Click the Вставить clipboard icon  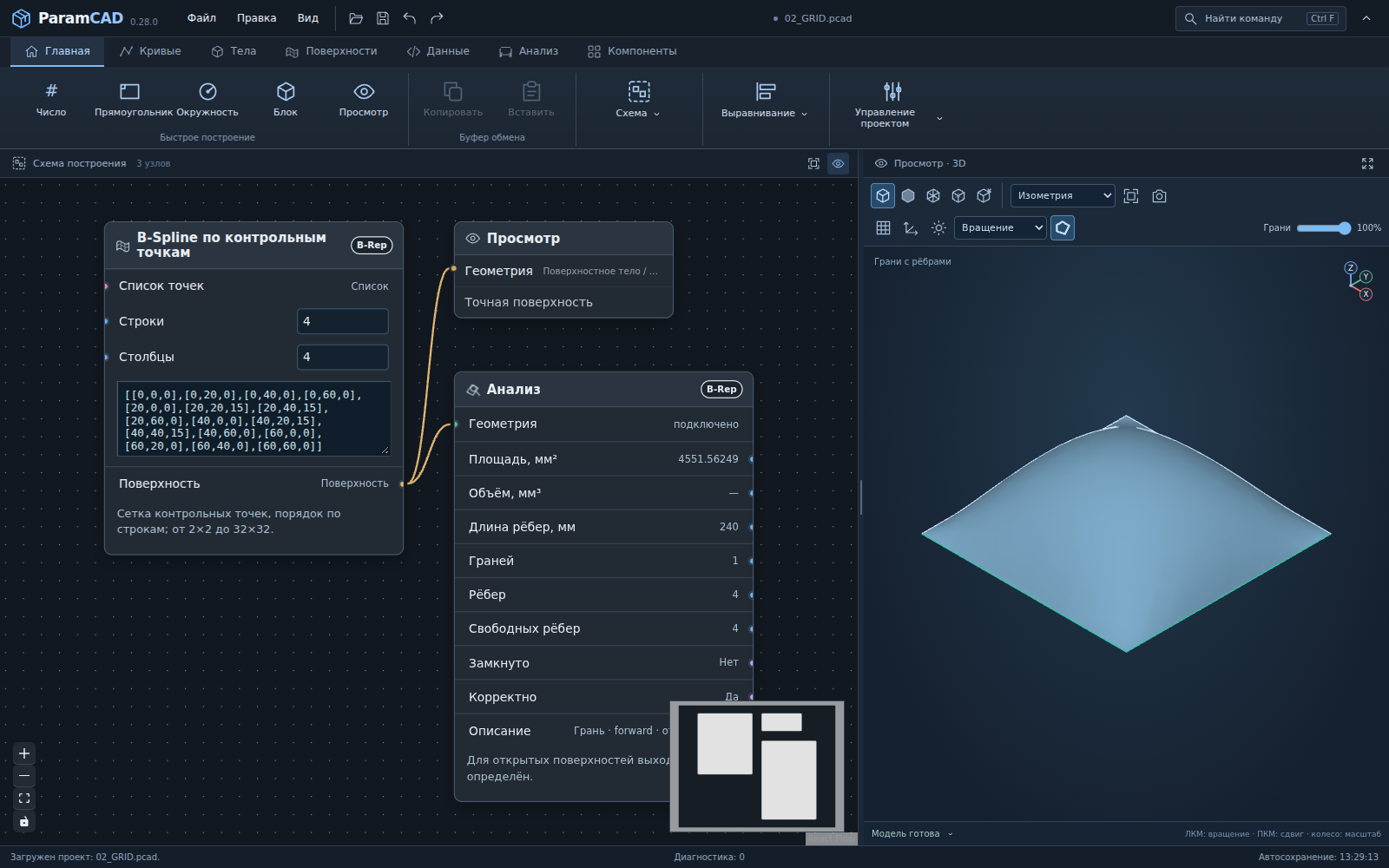531,91
